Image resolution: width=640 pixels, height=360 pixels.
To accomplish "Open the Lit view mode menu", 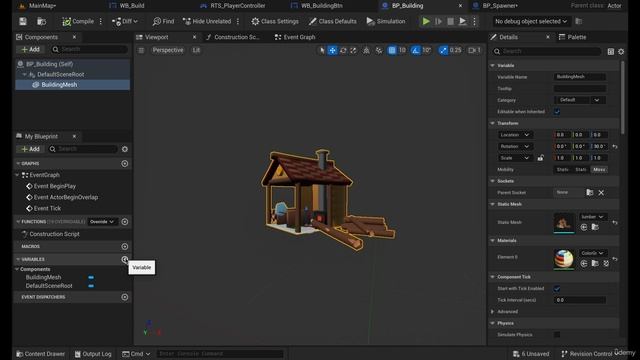I will pyautogui.click(x=196, y=50).
